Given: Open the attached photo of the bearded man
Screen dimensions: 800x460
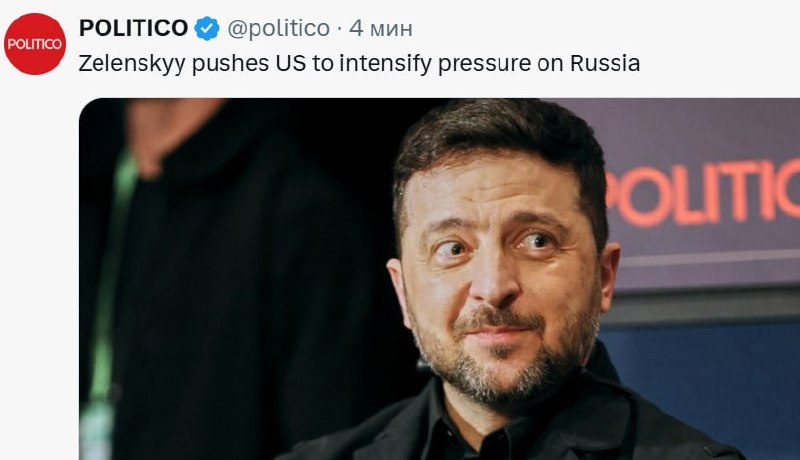Looking at the screenshot, I should tap(439, 279).
